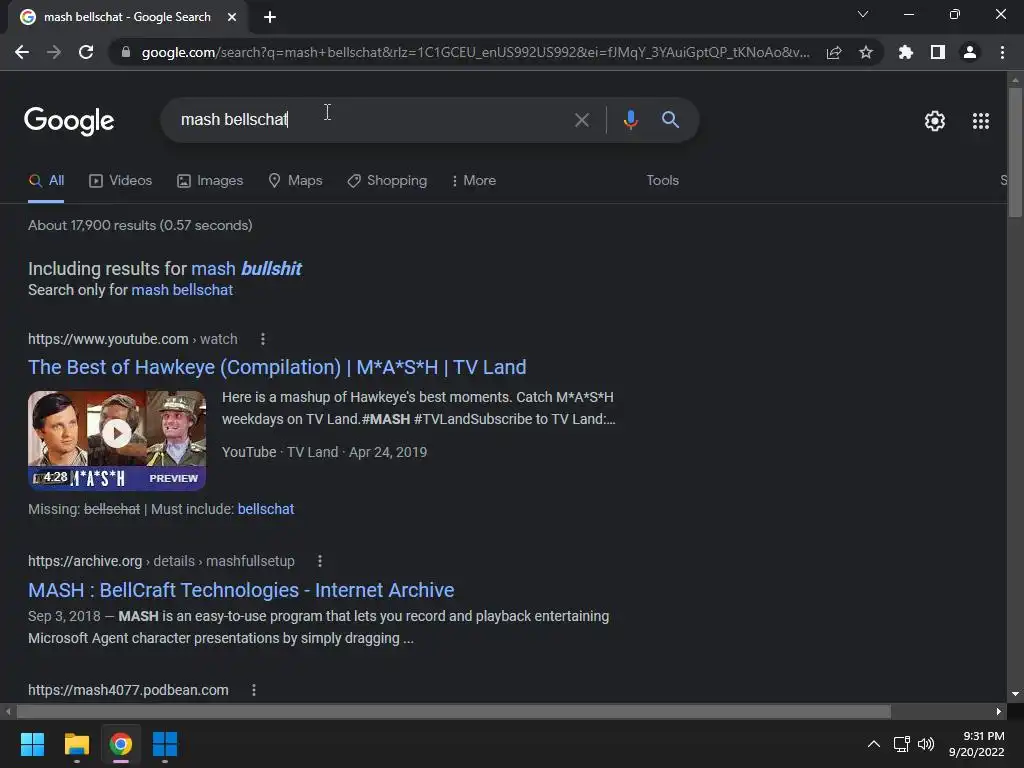Open Chrome three-dot menu
Viewport: 1024px width, 768px height.
(1002, 52)
